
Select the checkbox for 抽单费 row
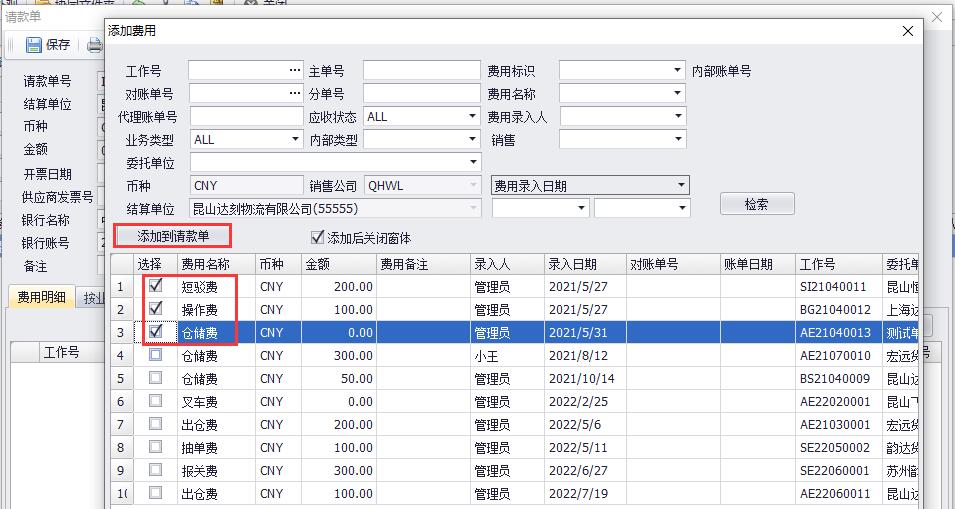155,447
